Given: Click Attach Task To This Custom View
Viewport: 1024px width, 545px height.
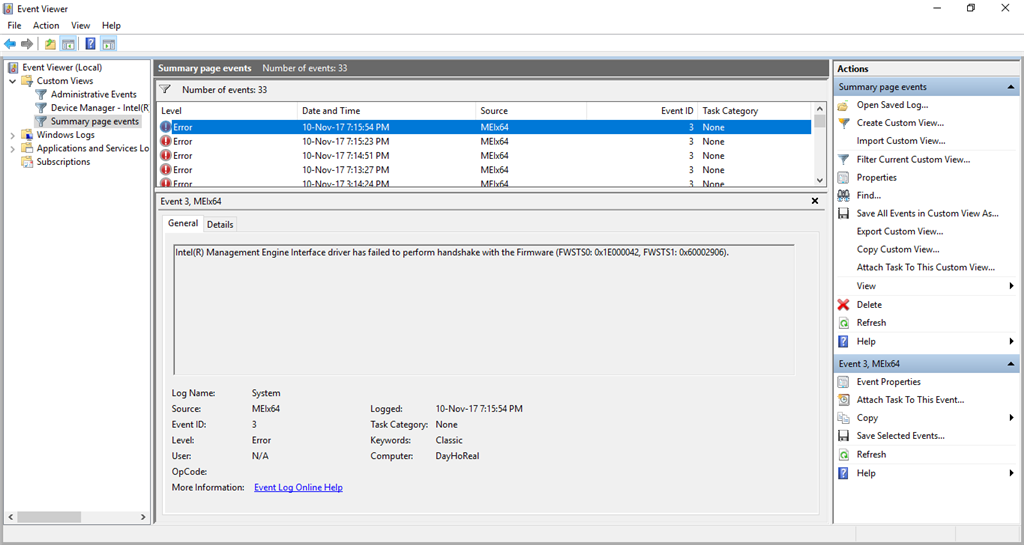Looking at the screenshot, I should 926,268.
